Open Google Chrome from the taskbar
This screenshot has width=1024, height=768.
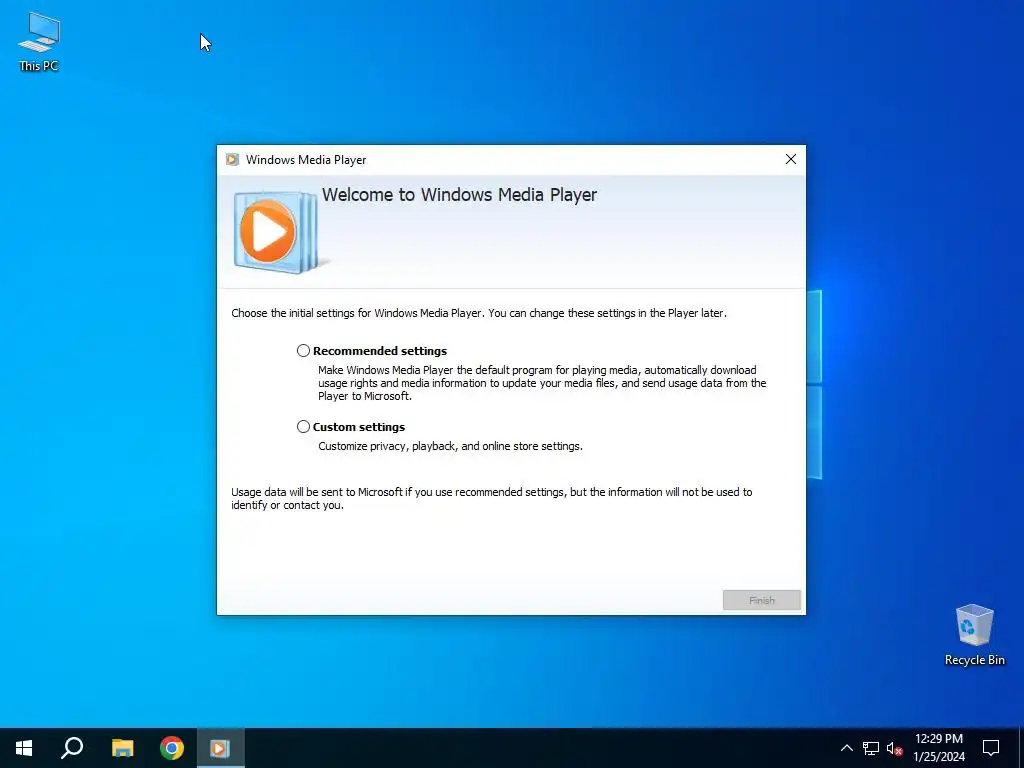172,748
